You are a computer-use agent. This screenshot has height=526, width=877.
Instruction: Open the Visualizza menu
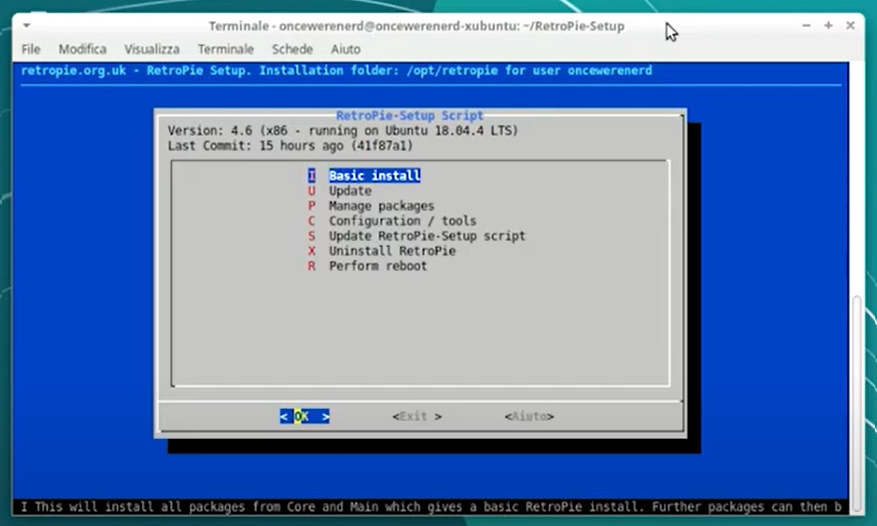152,49
